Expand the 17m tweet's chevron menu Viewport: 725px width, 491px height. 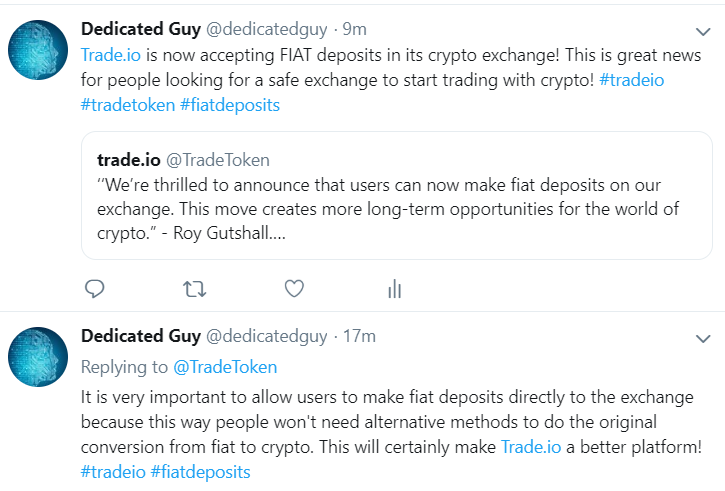[703, 338]
